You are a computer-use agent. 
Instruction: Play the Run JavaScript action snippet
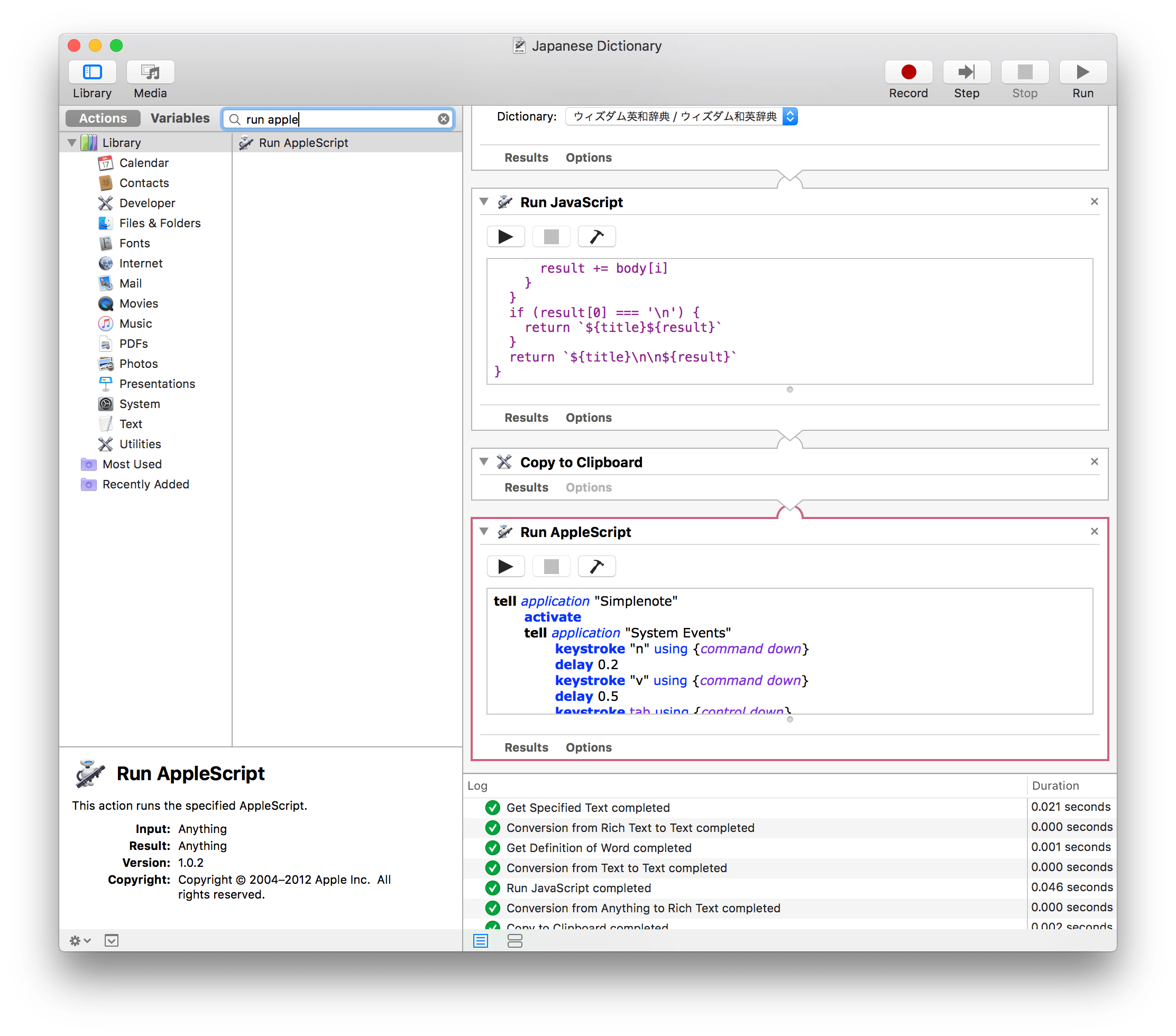(x=506, y=236)
